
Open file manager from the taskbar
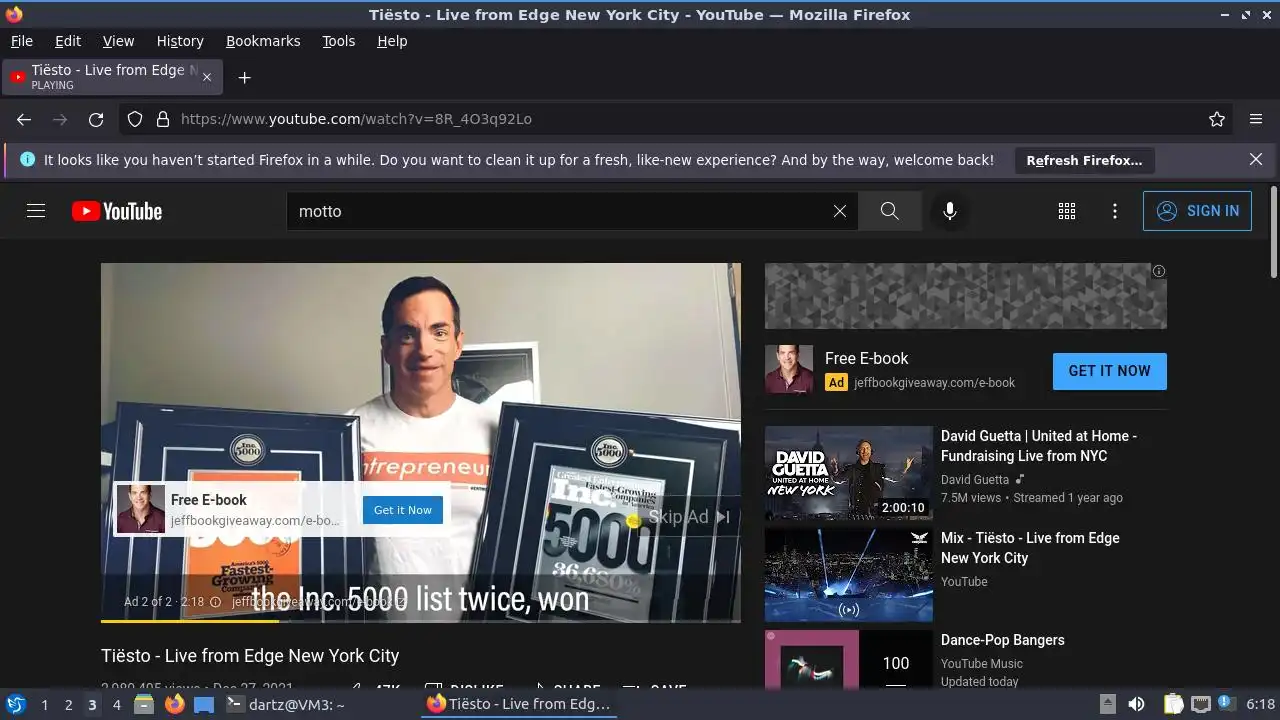(144, 704)
